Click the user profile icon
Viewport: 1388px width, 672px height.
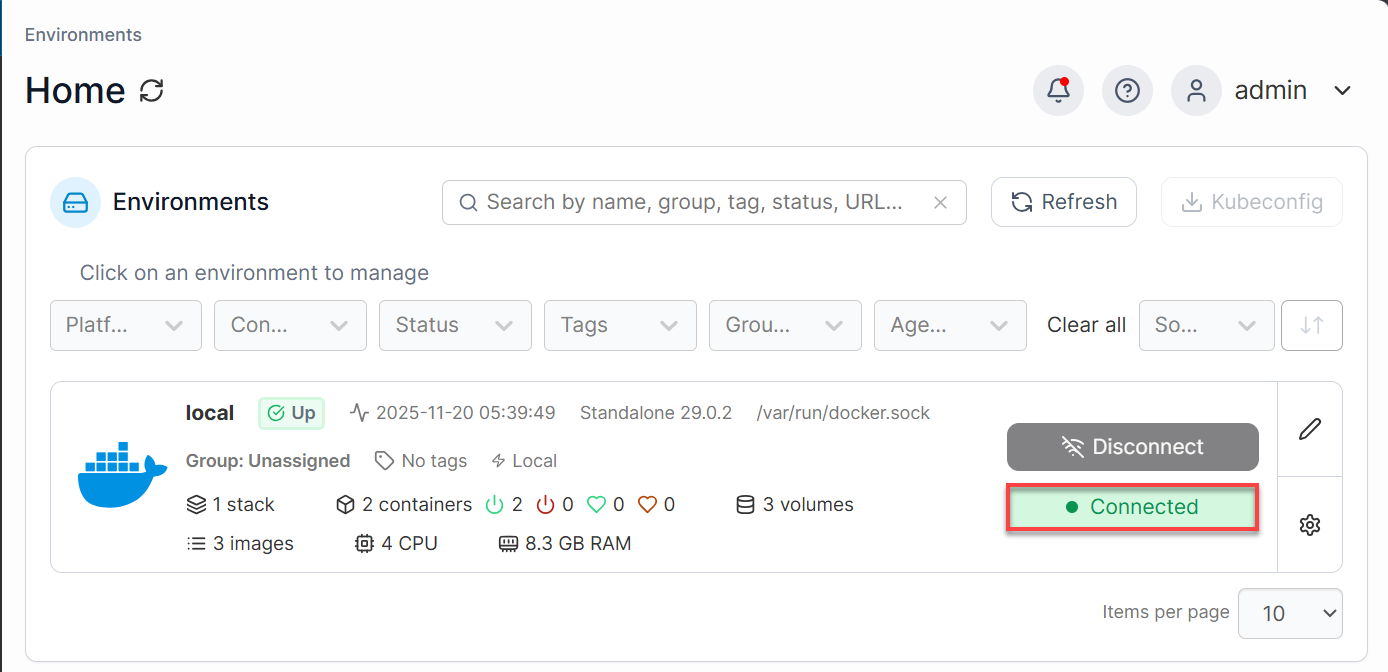1196,90
